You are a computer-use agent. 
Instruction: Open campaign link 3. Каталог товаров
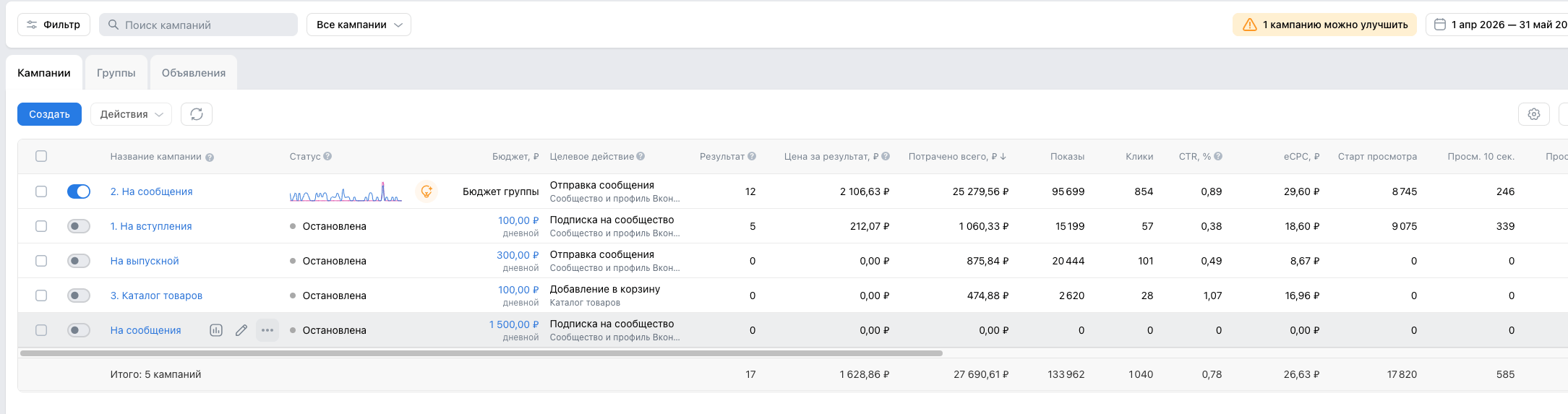coord(156,296)
